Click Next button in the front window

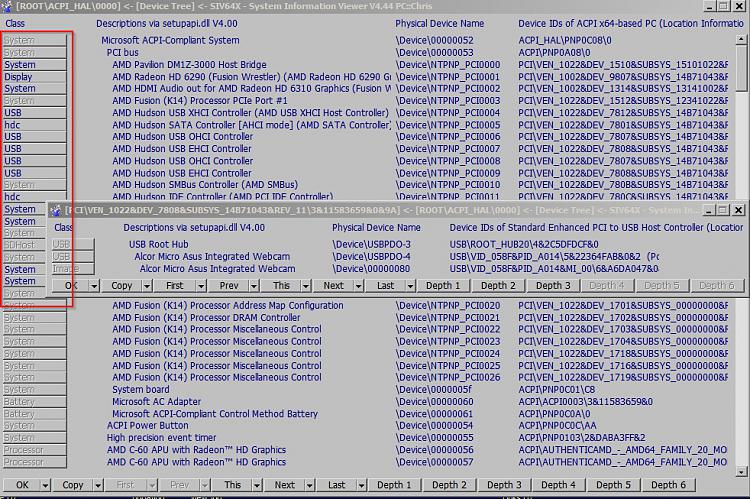(333, 286)
